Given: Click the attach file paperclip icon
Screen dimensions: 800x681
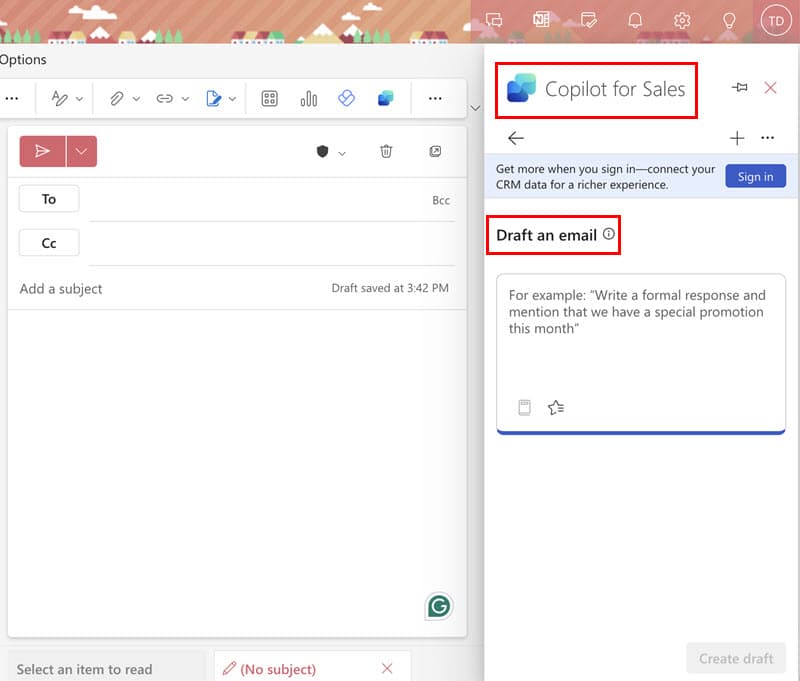Looking at the screenshot, I should (116, 98).
